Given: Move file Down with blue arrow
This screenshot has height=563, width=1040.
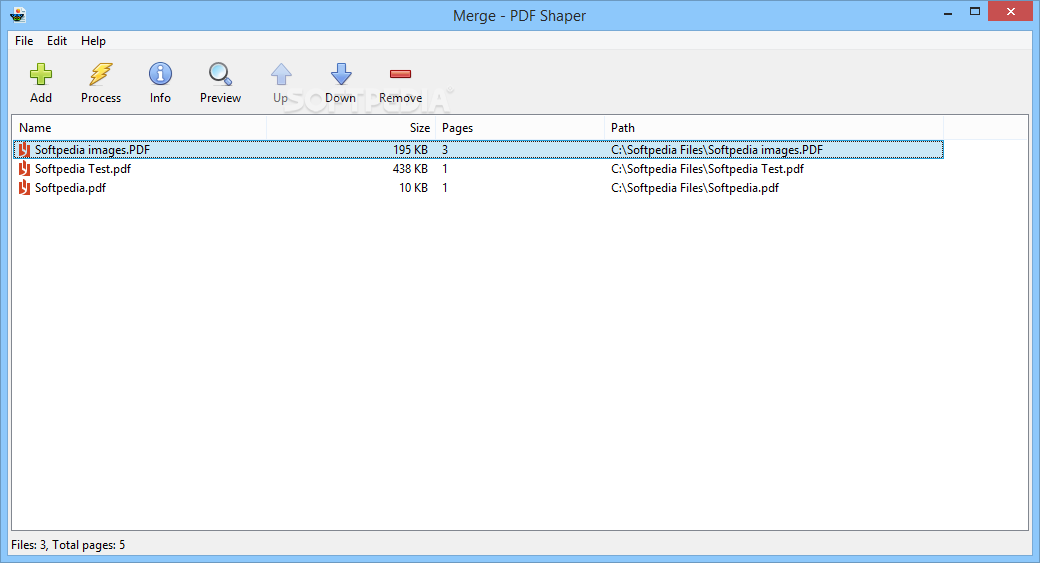Looking at the screenshot, I should 341,74.
